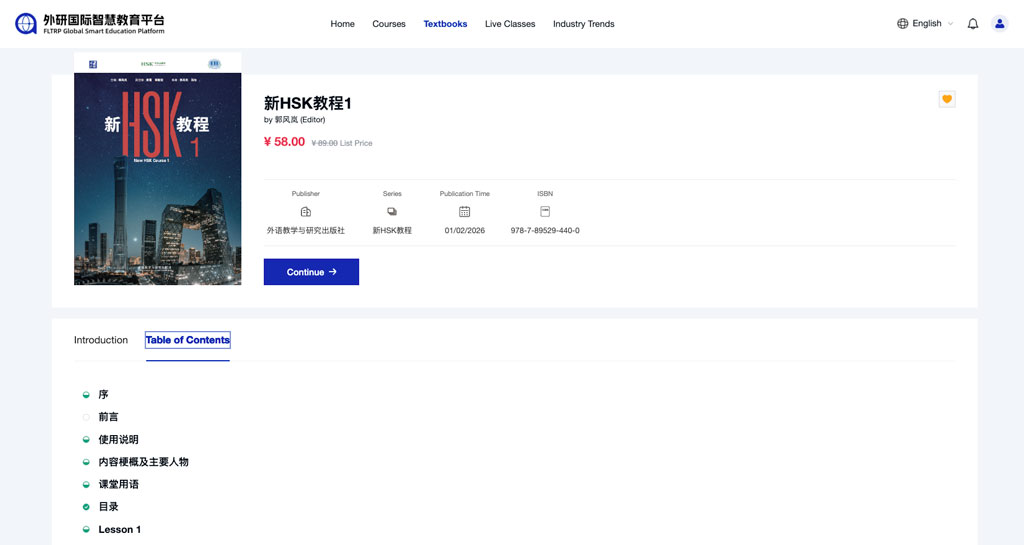Viewport: 1024px width, 545px height.
Task: Open Lesson 1 in contents list
Action: click(x=119, y=529)
